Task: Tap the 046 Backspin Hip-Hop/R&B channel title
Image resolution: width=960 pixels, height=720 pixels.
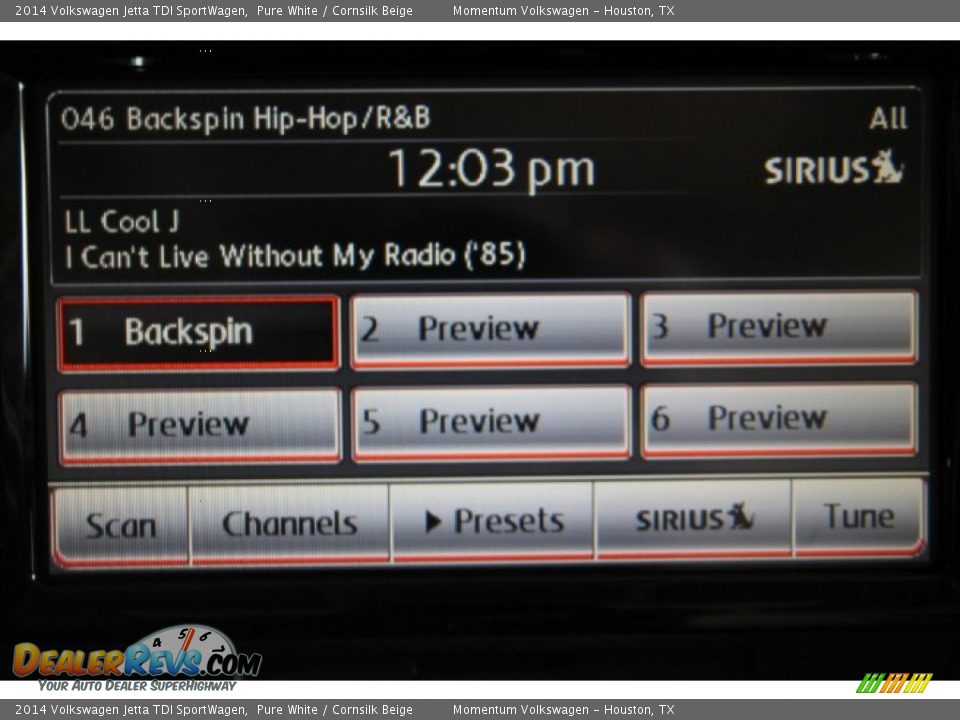Action: 245,119
